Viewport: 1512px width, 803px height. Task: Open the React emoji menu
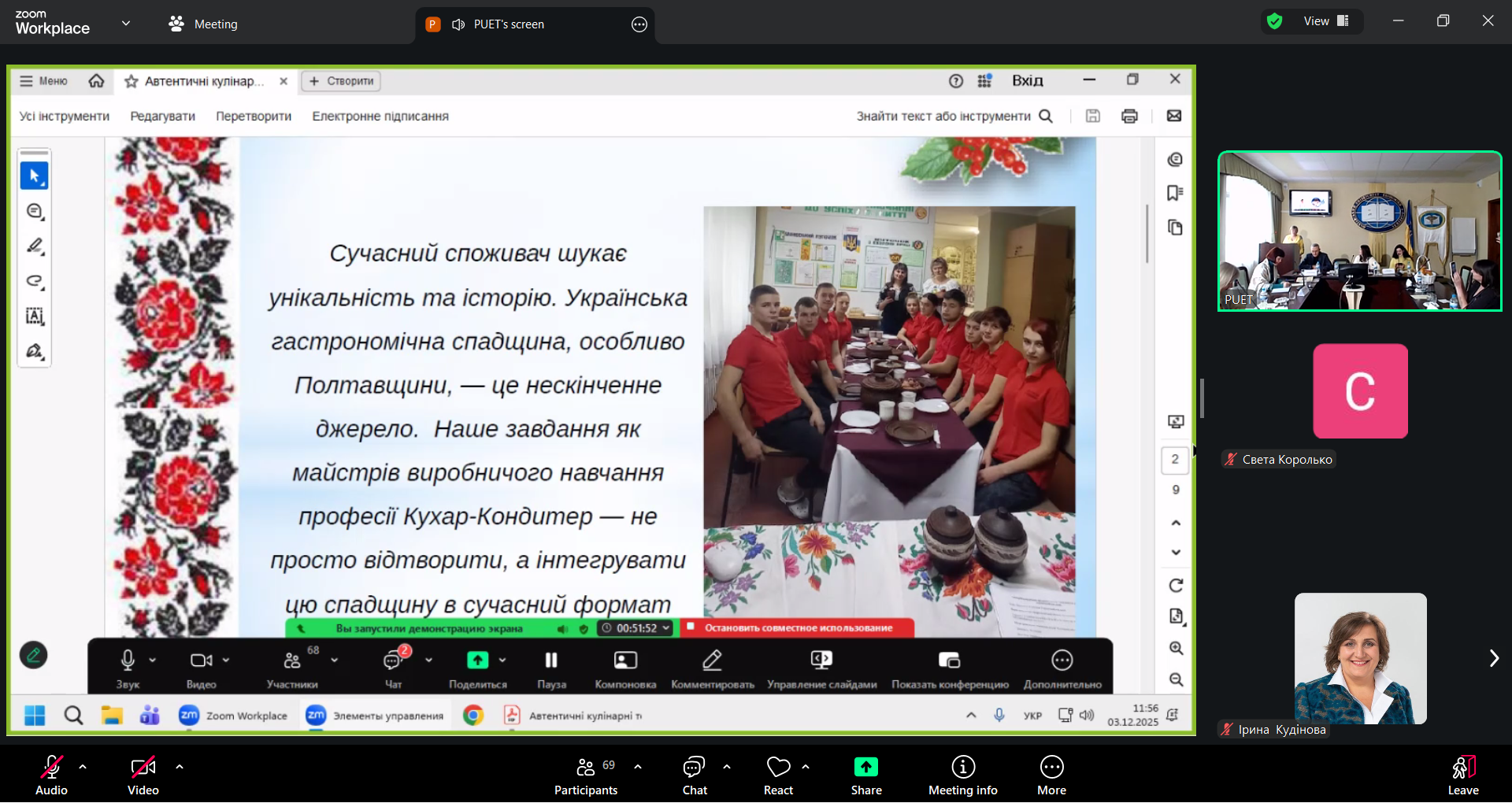[778, 775]
